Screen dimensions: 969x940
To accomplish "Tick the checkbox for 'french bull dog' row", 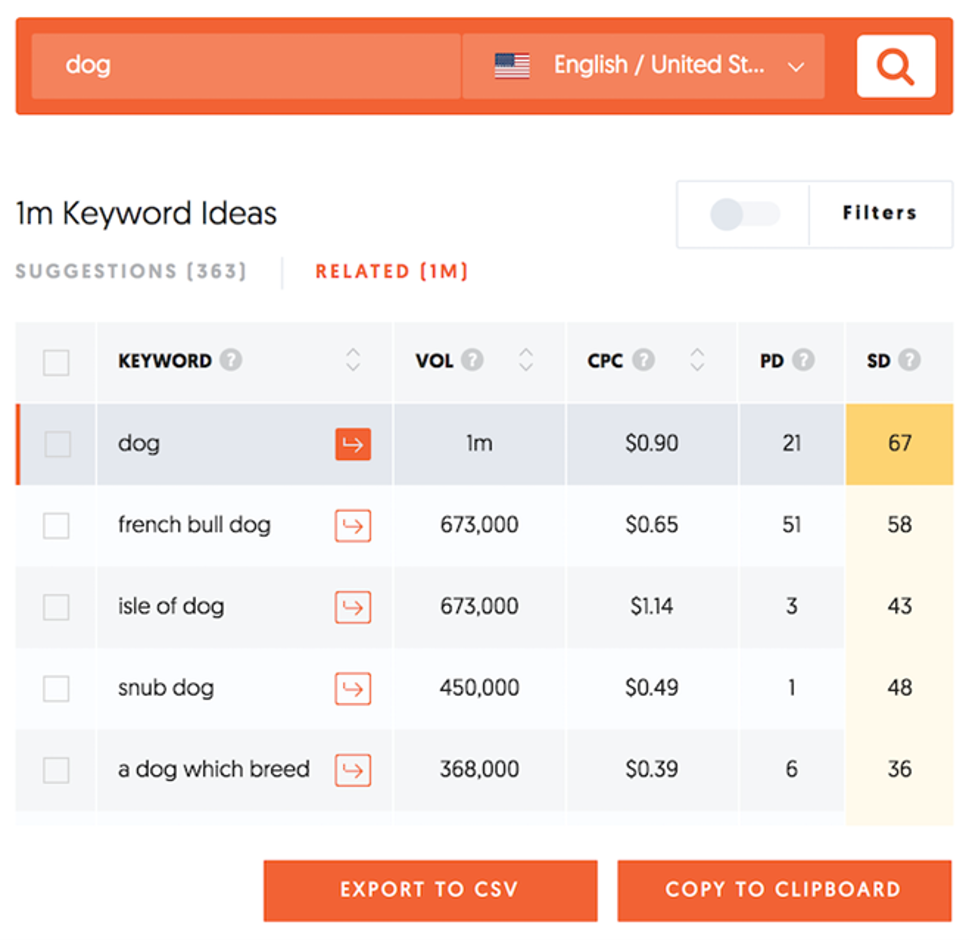I will pos(56,525).
